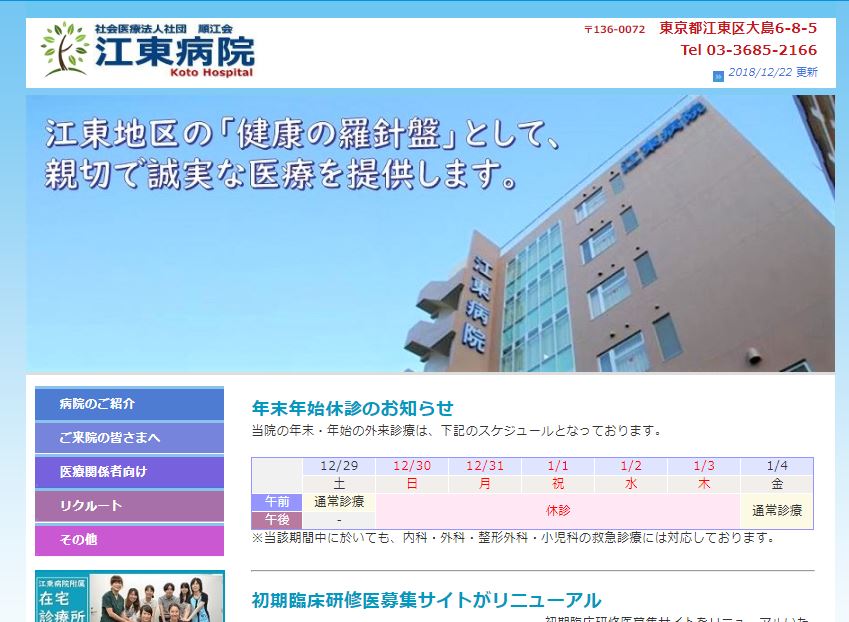Image resolution: width=849 pixels, height=622 pixels.
Task: Open the リクルート menu item
Action: click(129, 506)
